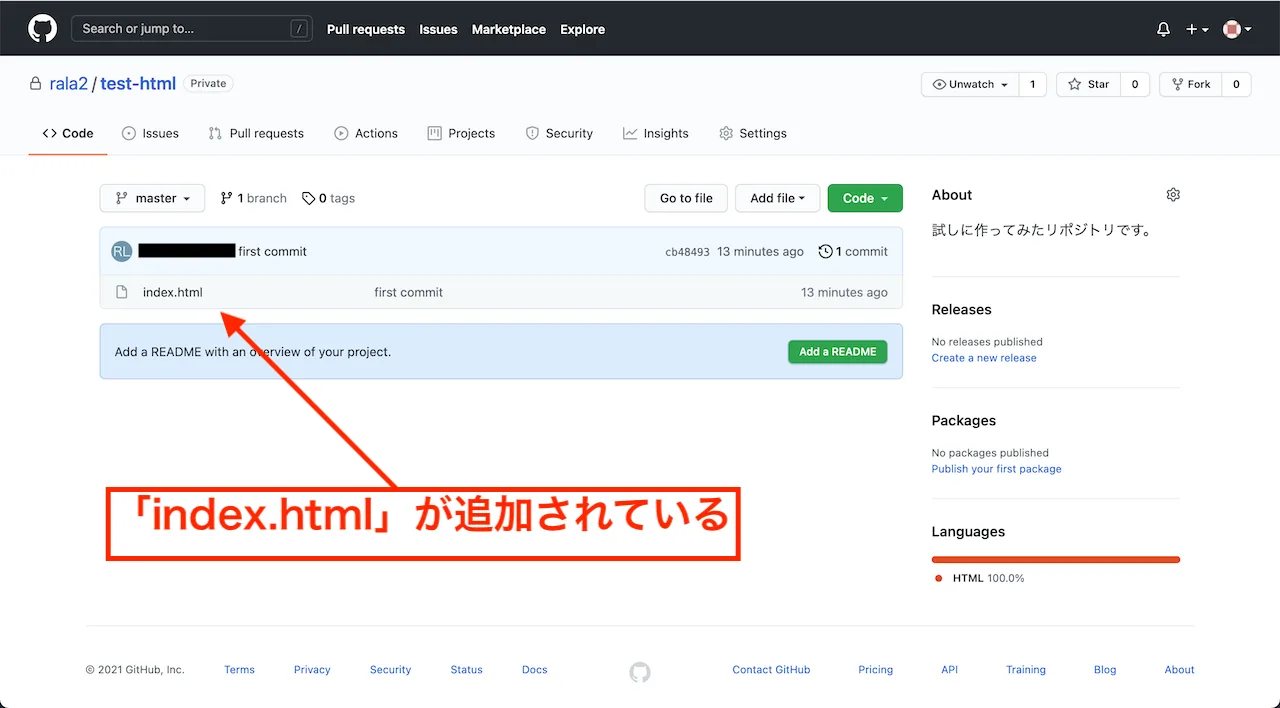The width and height of the screenshot is (1280, 708).
Task: Open Explore in the header
Action: tap(582, 30)
